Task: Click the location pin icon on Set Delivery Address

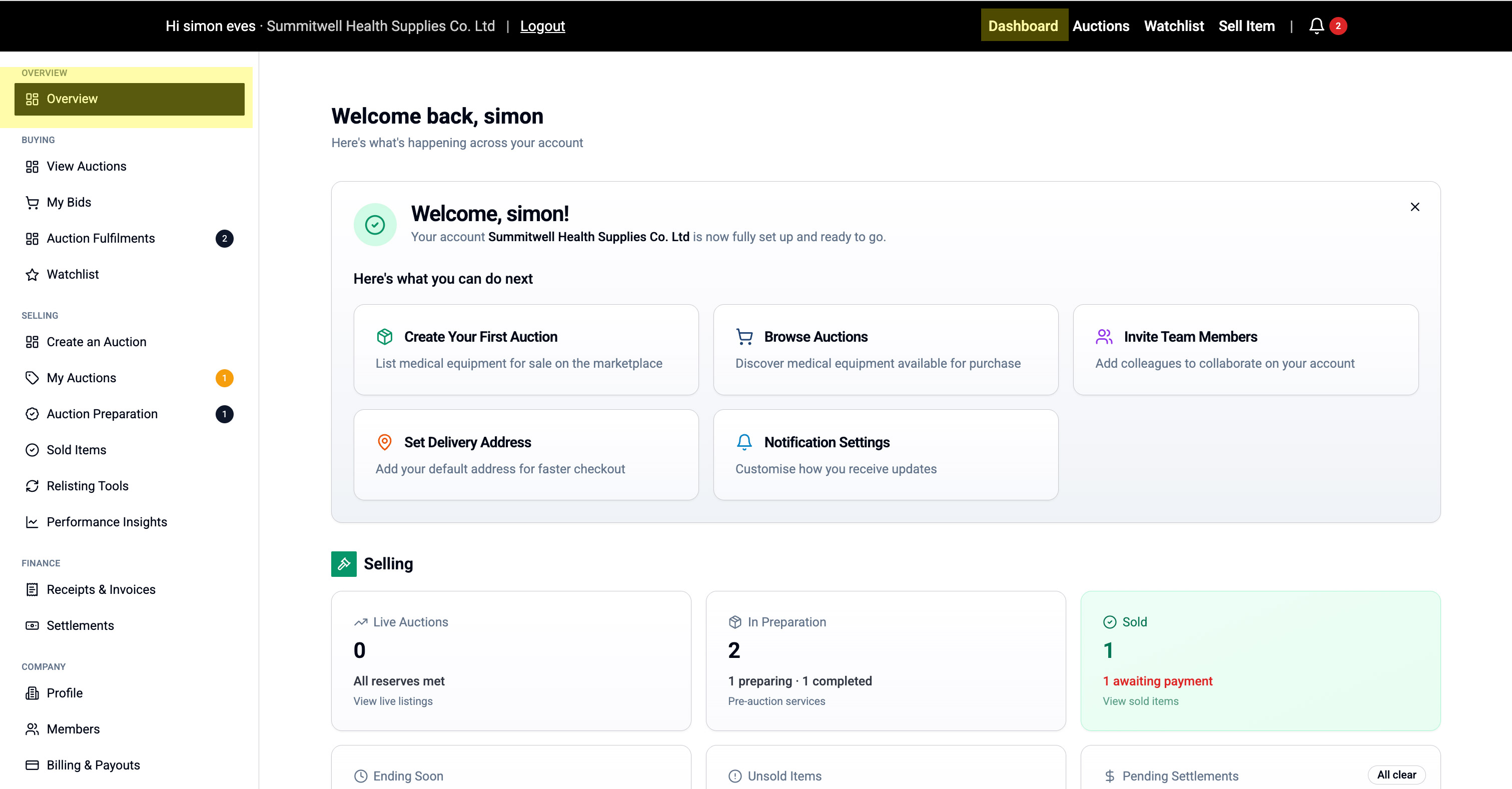Action: point(384,442)
